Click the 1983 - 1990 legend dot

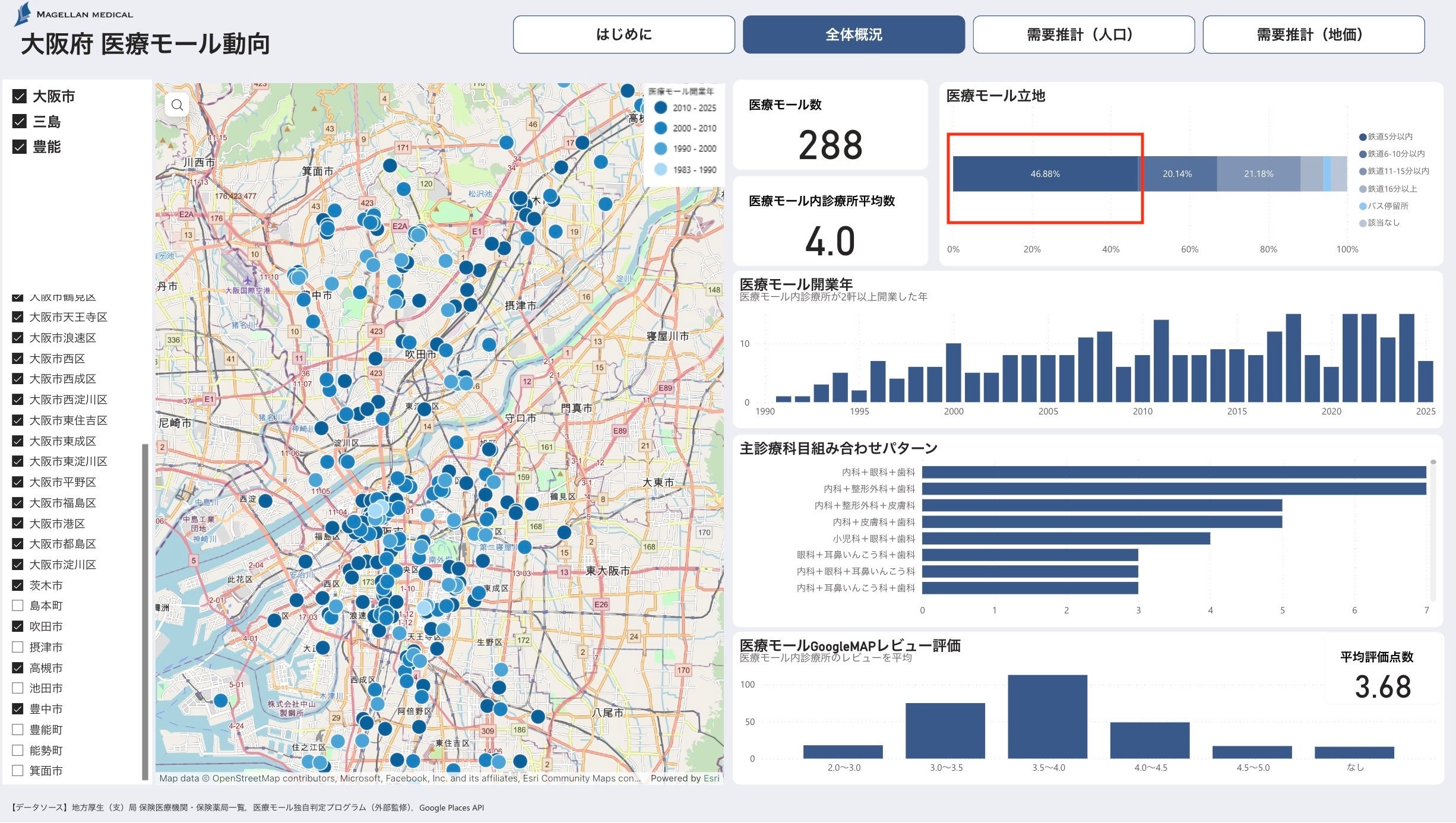click(660, 170)
